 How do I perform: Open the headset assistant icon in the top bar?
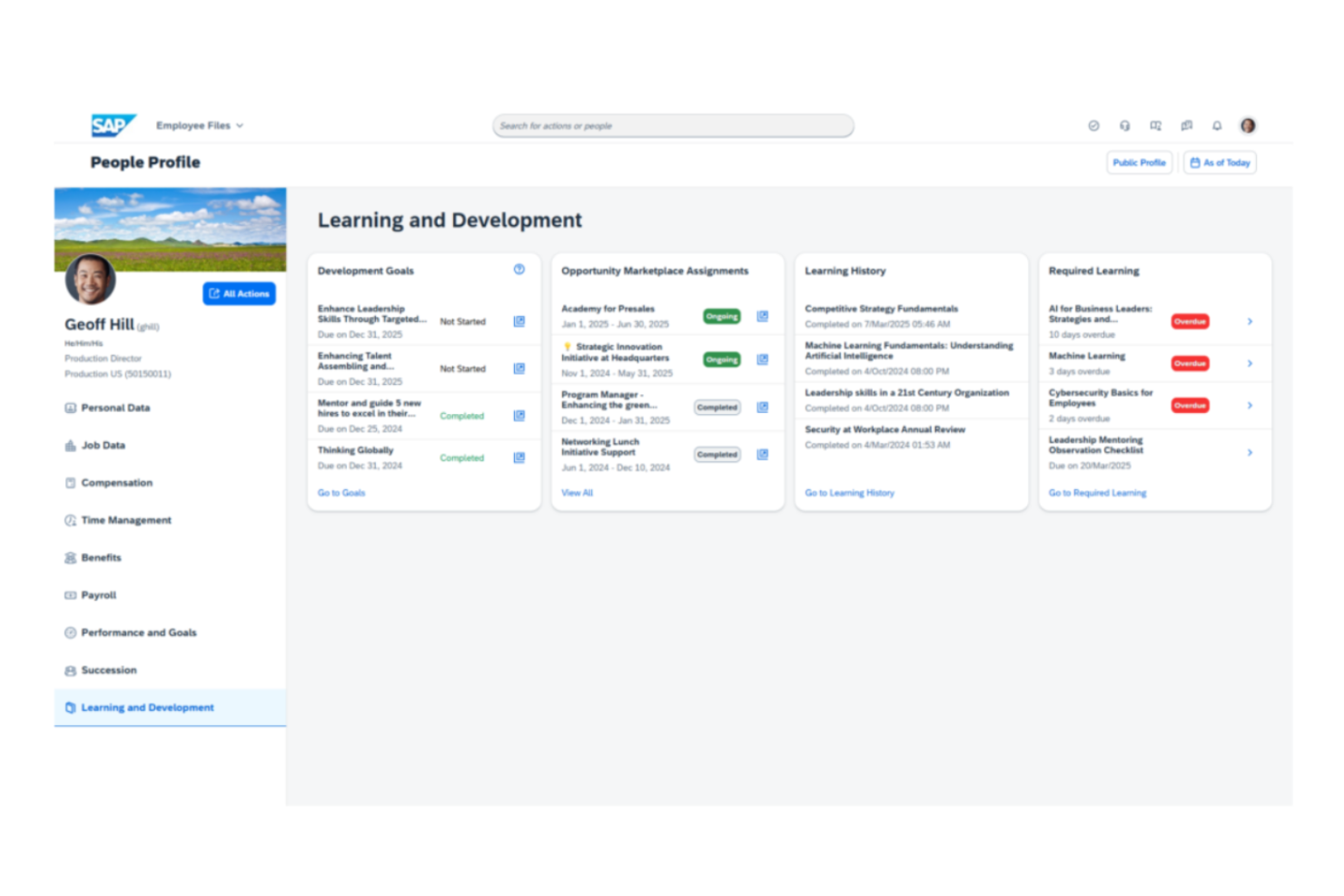pyautogui.click(x=1125, y=126)
